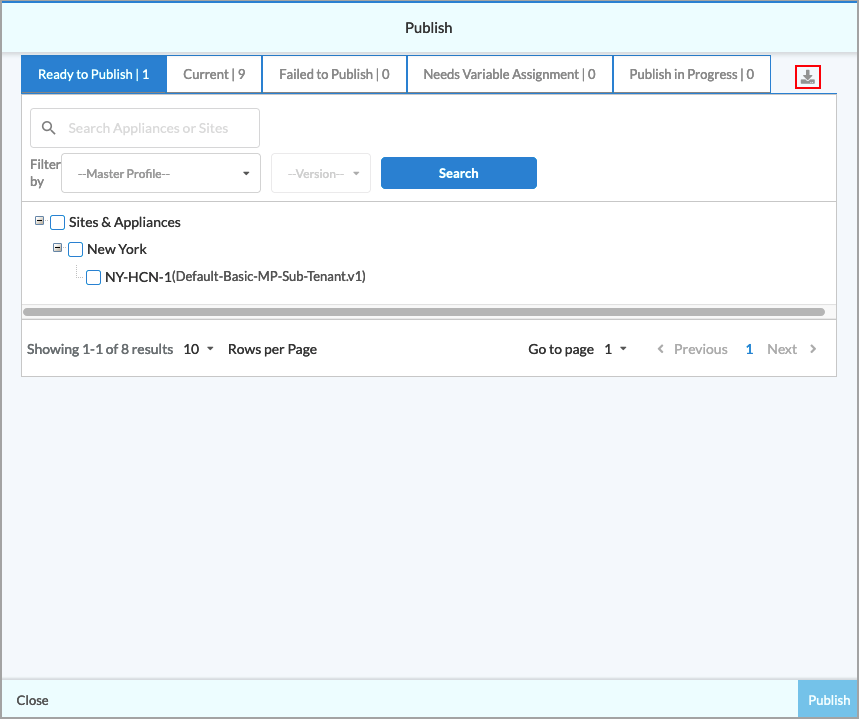Open the Version filter dropdown
Screen dimensions: 859x719
coord(321,174)
